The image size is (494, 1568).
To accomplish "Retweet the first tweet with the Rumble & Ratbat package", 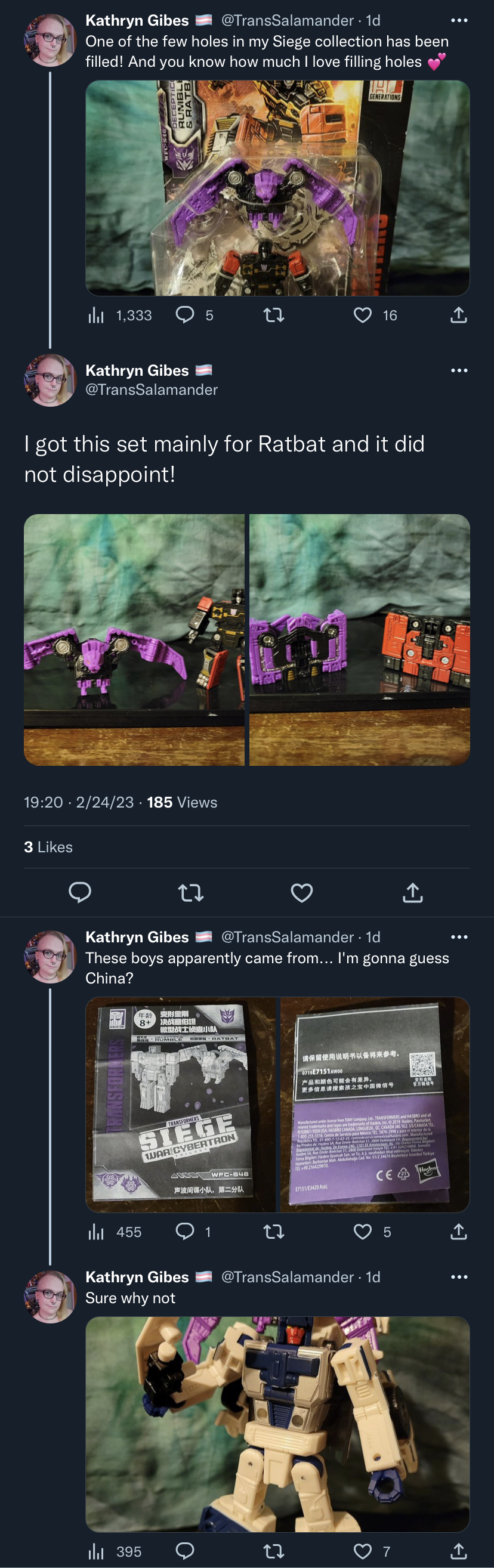I will pos(273,315).
